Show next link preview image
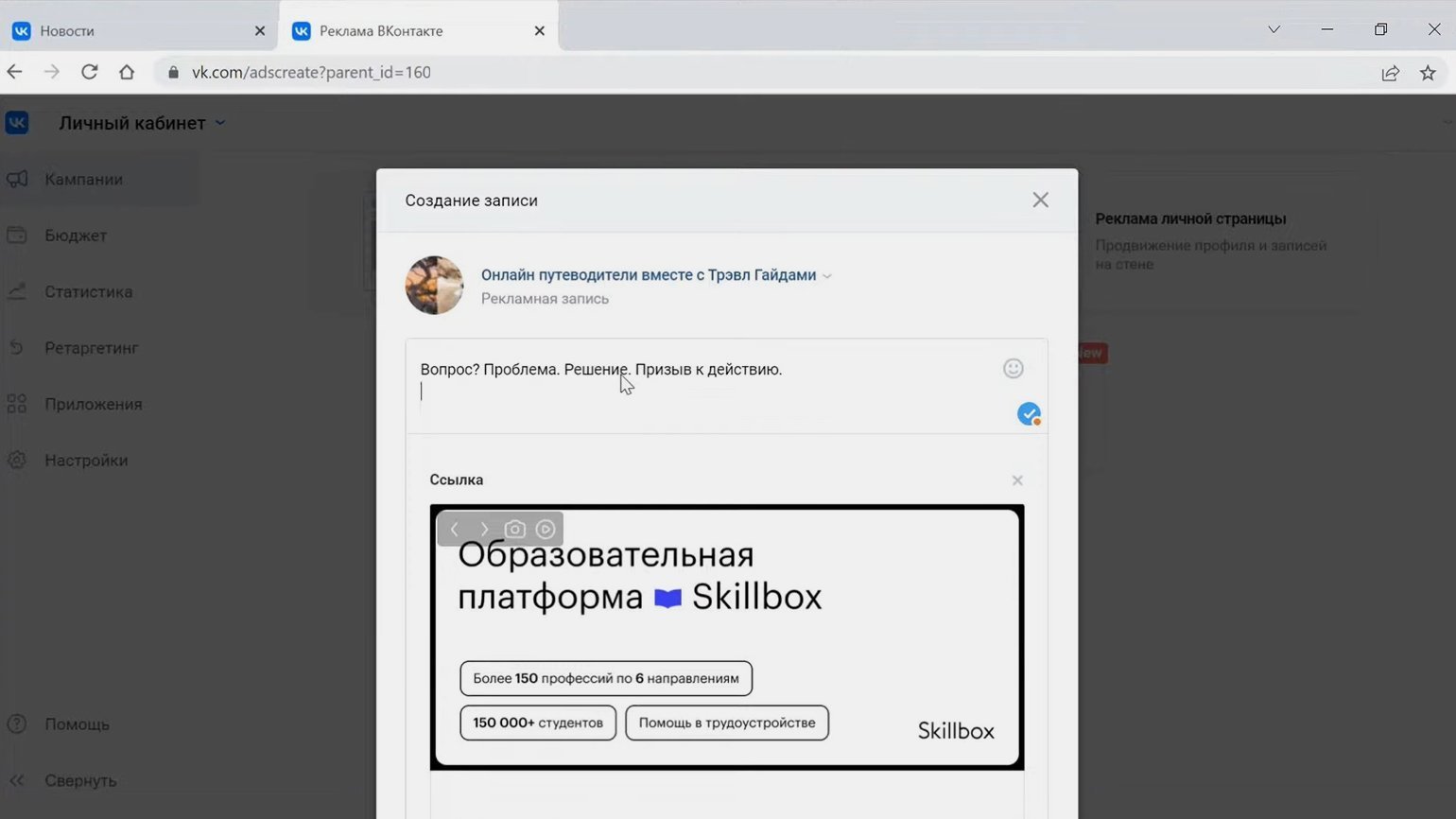1456x819 pixels. point(484,530)
